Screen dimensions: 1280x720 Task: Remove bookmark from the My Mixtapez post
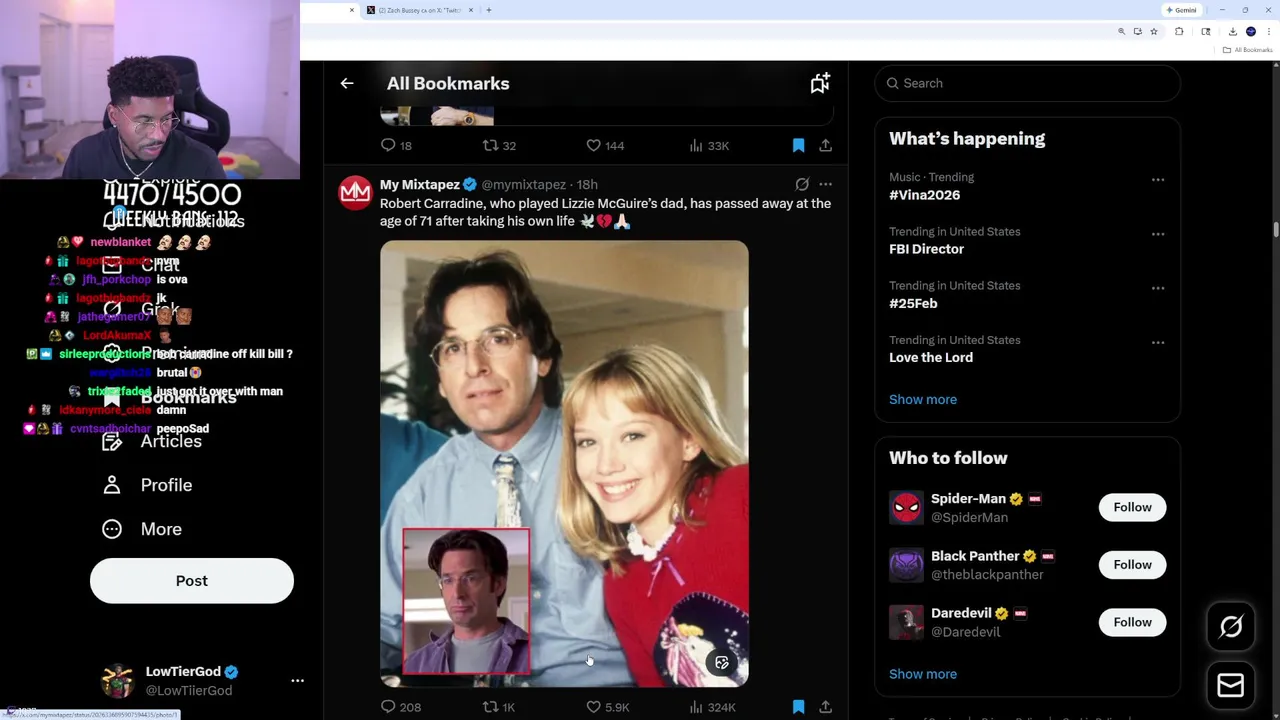[x=798, y=707]
